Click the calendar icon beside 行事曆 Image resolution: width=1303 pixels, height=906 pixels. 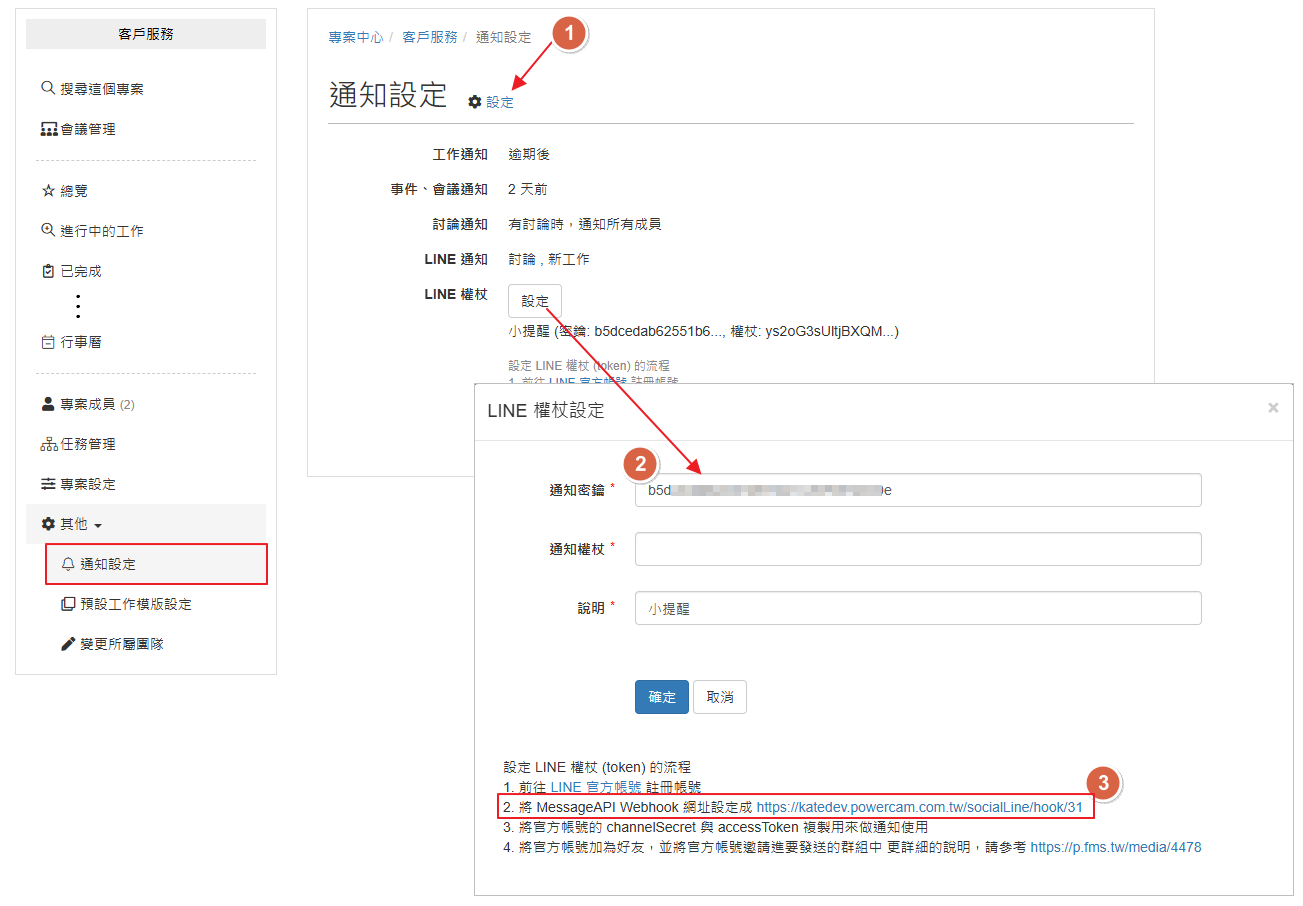[x=47, y=342]
